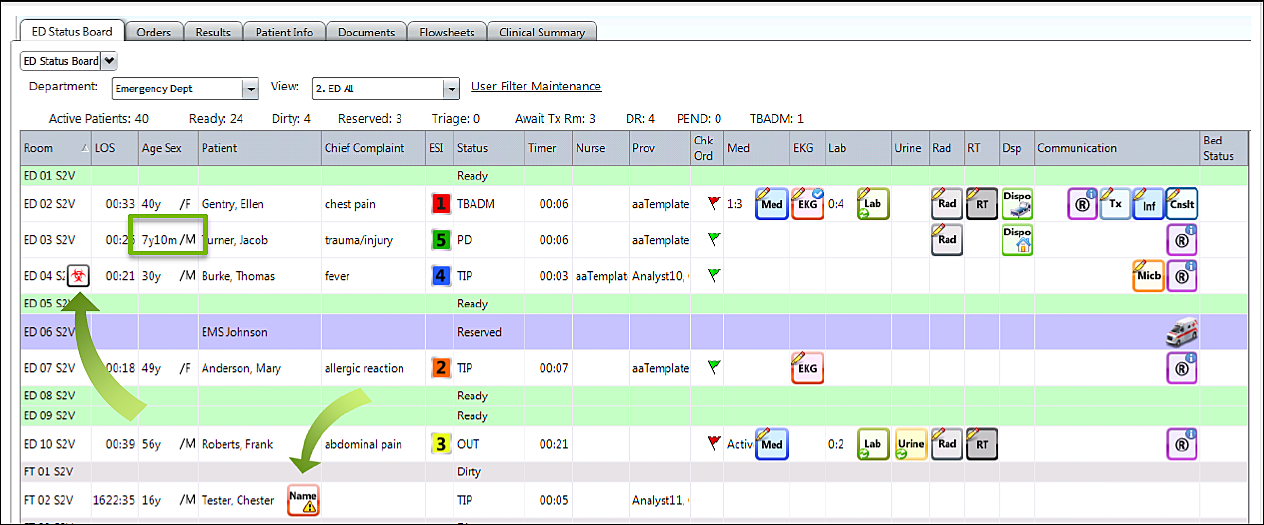Click the Lab icon in Roberts, Frank's row
The width and height of the screenshot is (1264, 525).
[873, 444]
